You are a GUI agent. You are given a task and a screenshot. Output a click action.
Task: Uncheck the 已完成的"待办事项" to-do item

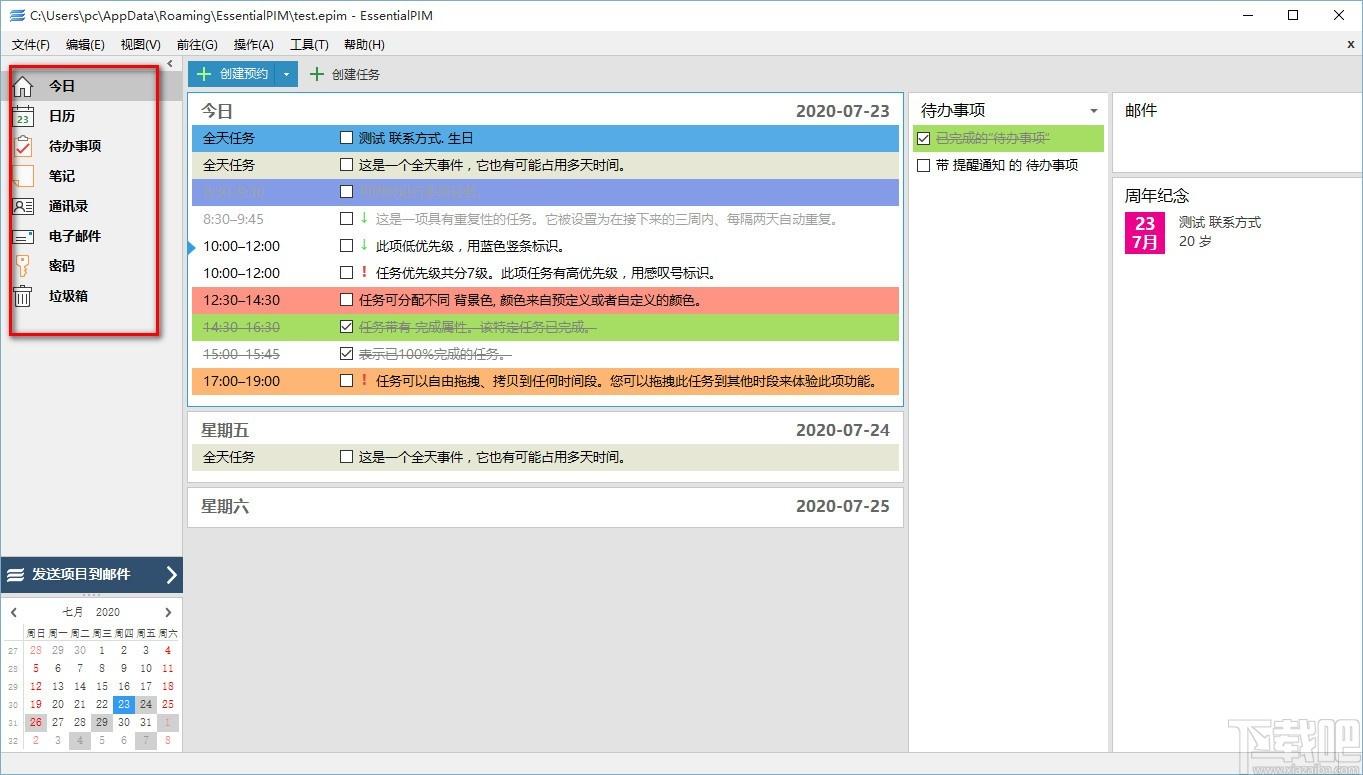[x=923, y=139]
